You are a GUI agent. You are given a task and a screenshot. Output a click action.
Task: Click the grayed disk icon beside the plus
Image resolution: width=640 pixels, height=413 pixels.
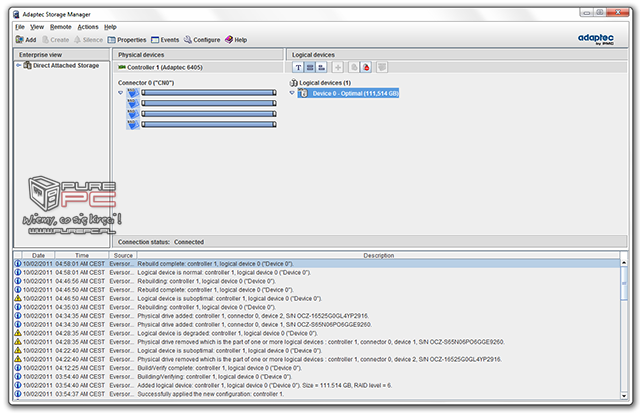coord(354,67)
